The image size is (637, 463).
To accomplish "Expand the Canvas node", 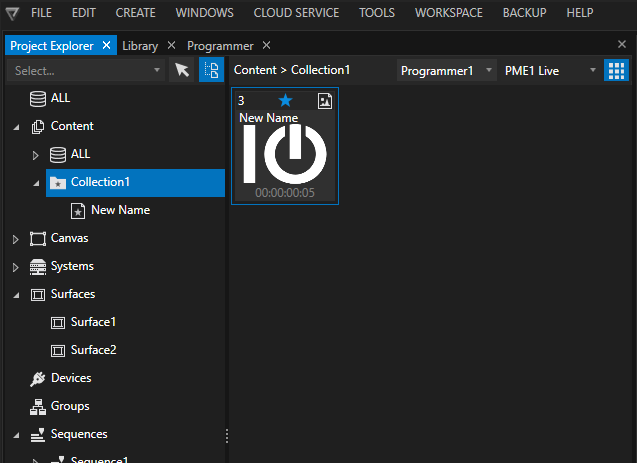I will tap(15, 239).
